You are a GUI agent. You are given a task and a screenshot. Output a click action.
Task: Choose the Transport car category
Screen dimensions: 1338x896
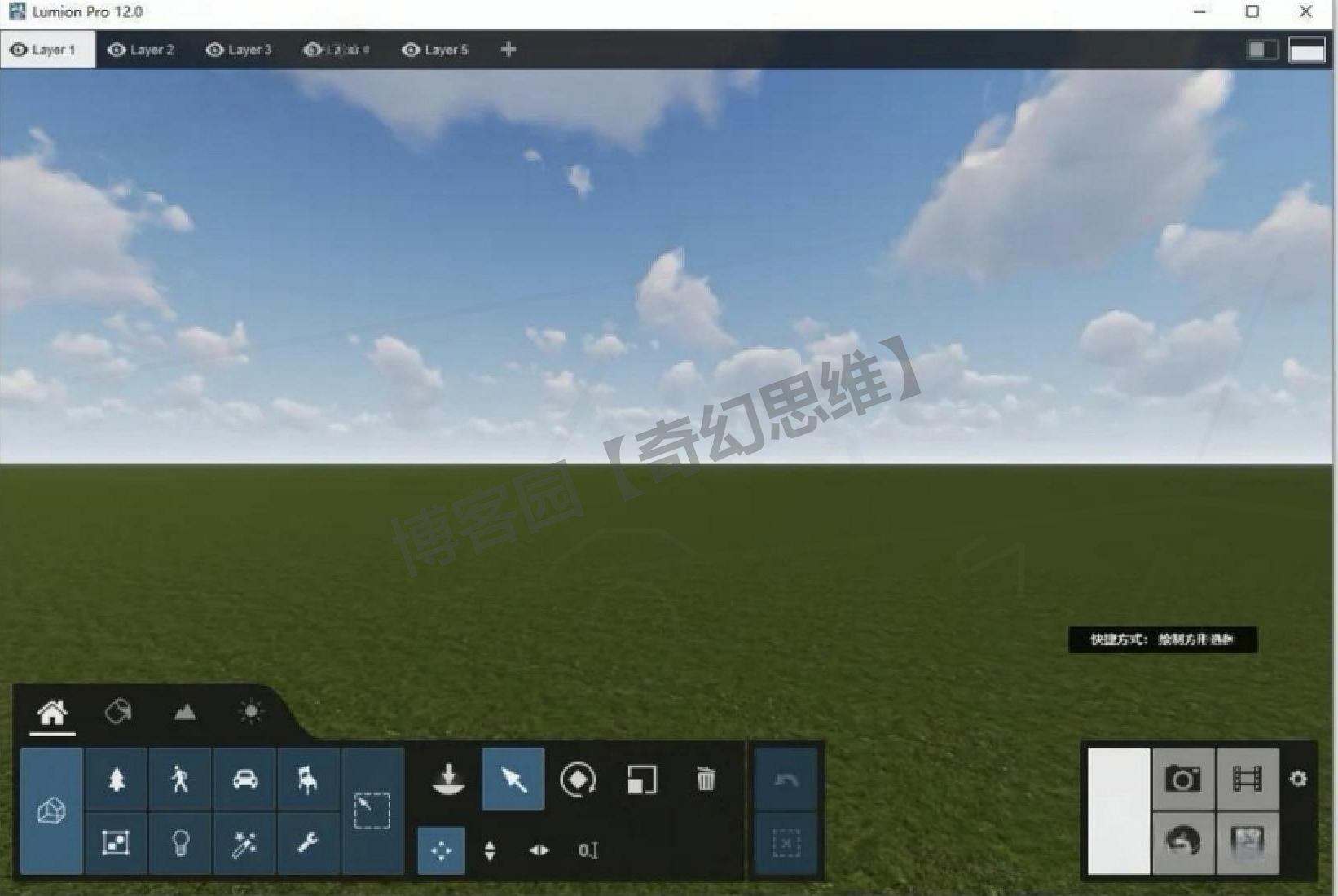pos(245,780)
